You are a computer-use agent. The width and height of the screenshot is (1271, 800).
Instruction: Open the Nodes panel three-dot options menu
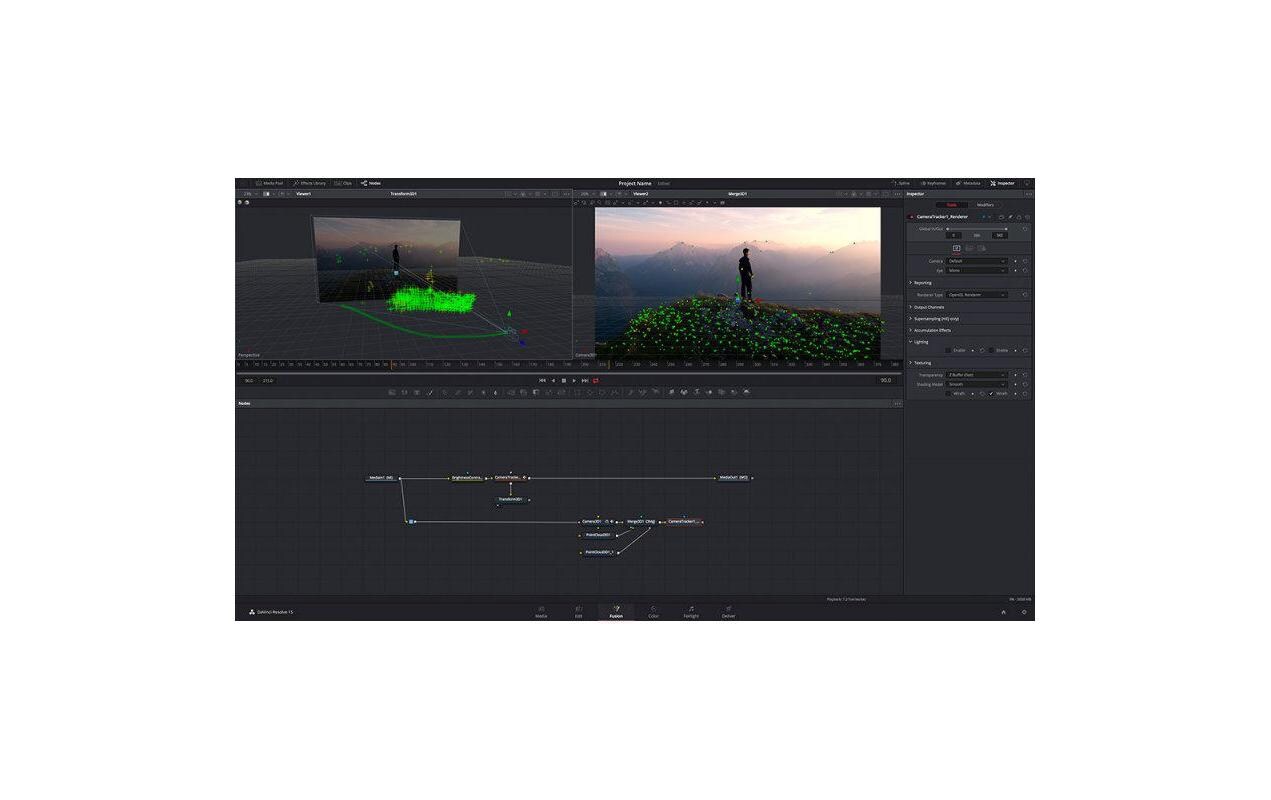coord(897,403)
